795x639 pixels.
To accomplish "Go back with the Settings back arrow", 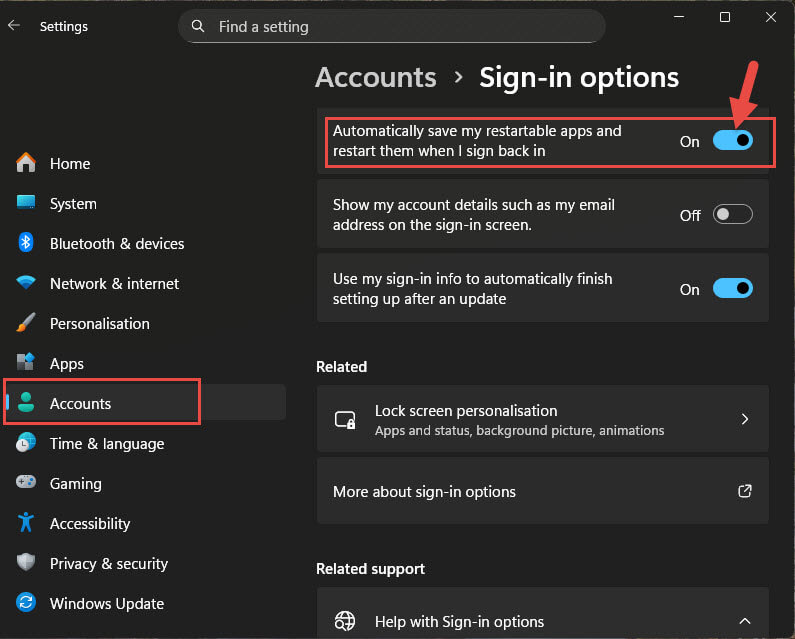I will pos(14,26).
